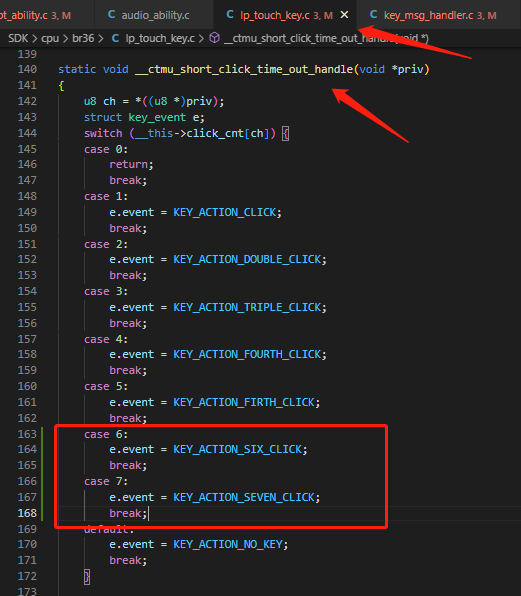
Task: Click the opening brace on line 141
Action: [x=61, y=86]
